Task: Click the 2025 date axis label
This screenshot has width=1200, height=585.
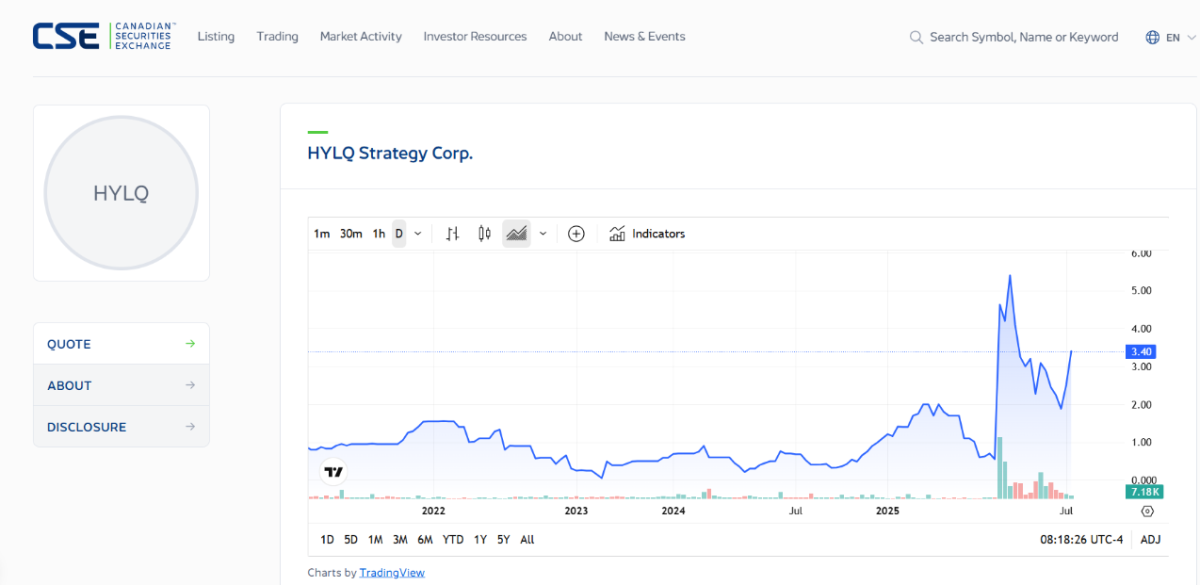Action: [x=888, y=511]
